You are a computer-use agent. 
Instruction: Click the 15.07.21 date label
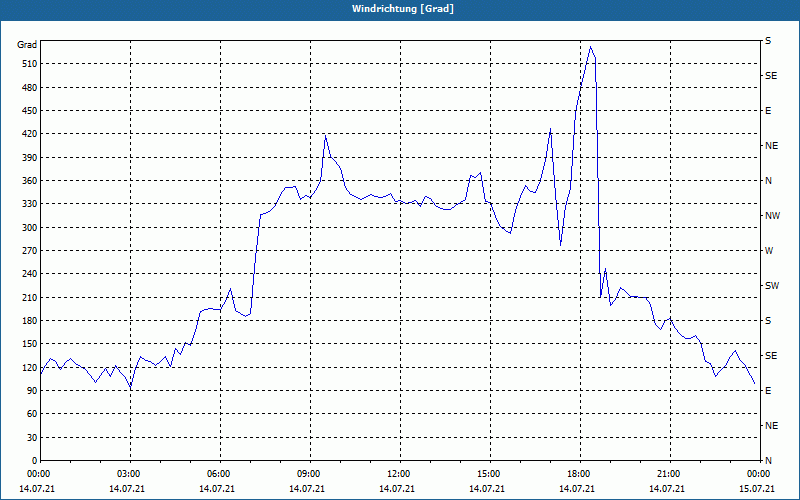(757, 488)
